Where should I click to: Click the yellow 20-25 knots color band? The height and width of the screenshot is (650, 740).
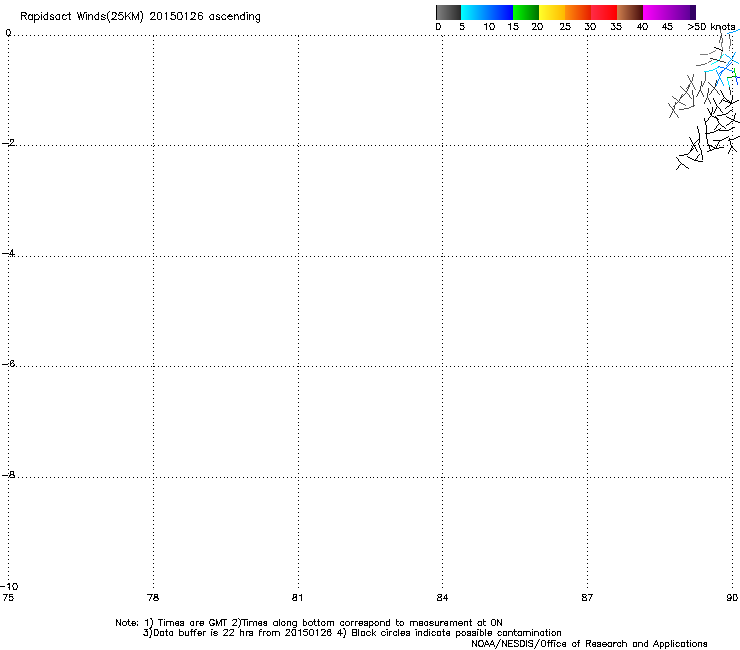[552, 12]
